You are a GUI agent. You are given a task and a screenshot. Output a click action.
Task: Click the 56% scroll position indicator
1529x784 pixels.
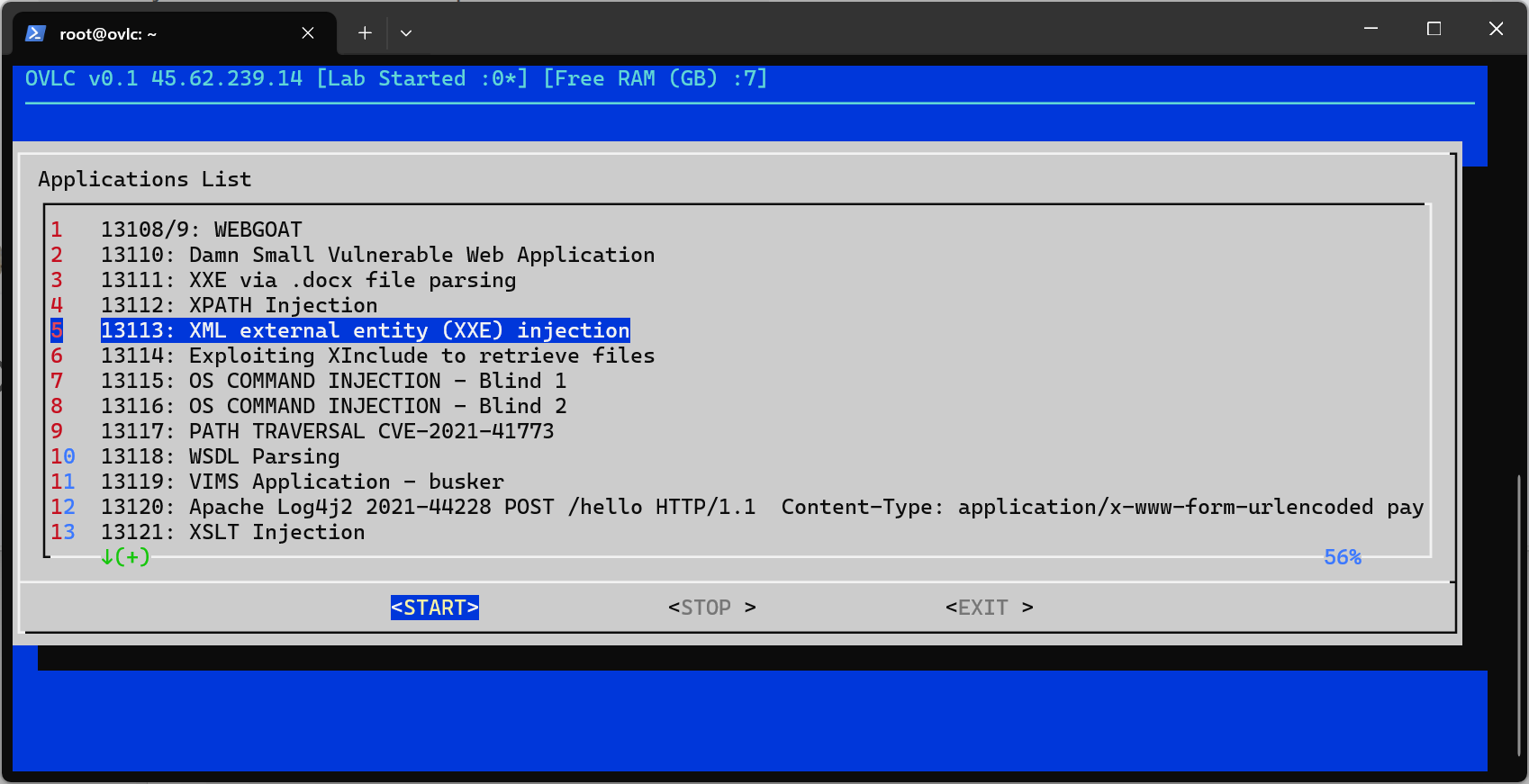(1343, 557)
